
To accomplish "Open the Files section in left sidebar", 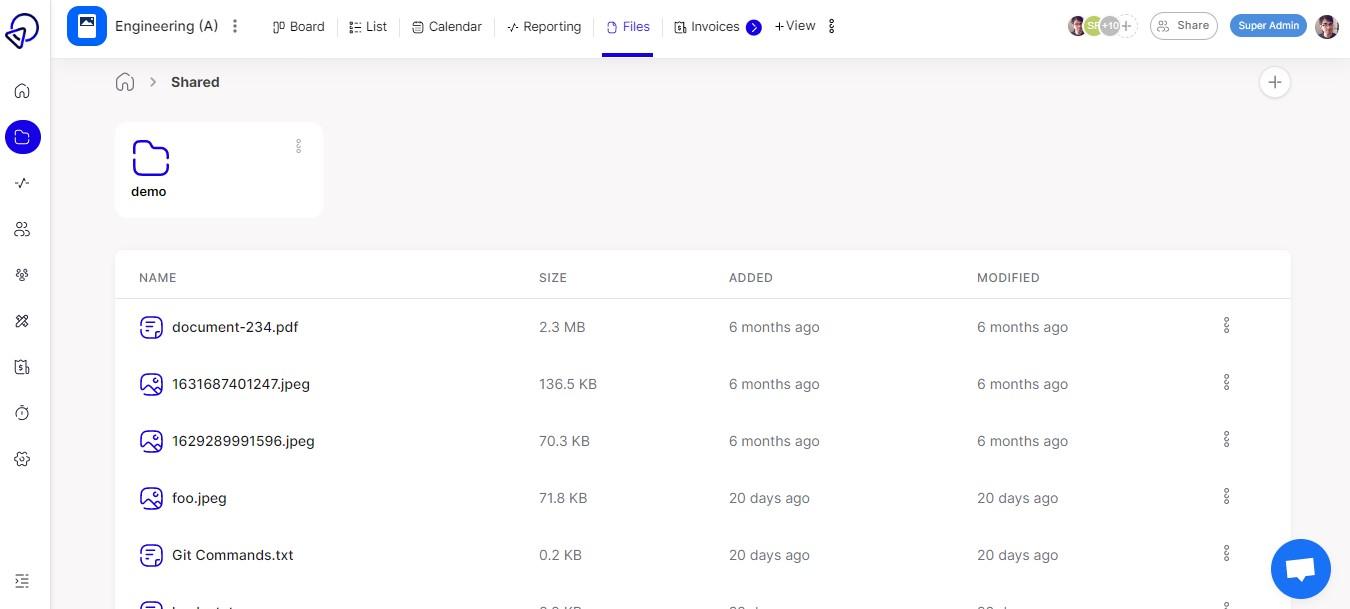I will [22, 137].
